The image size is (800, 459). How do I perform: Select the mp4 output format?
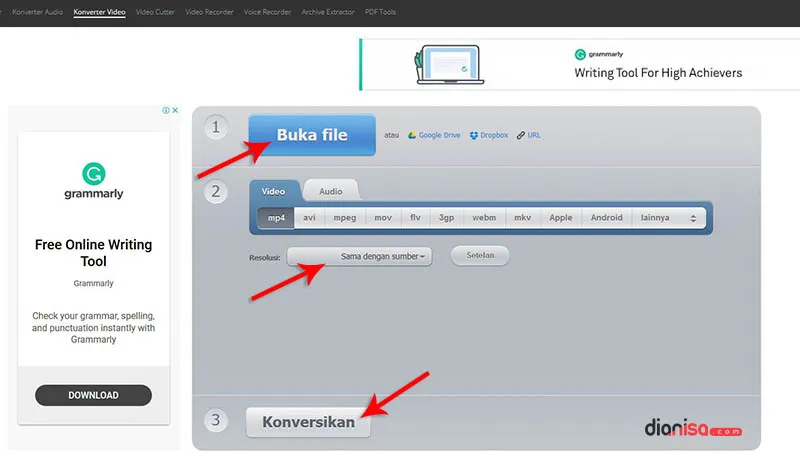tap(276, 218)
